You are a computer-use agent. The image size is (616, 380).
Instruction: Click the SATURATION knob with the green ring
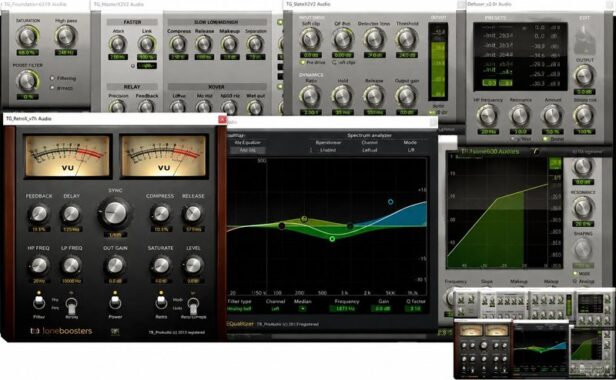click(28, 37)
